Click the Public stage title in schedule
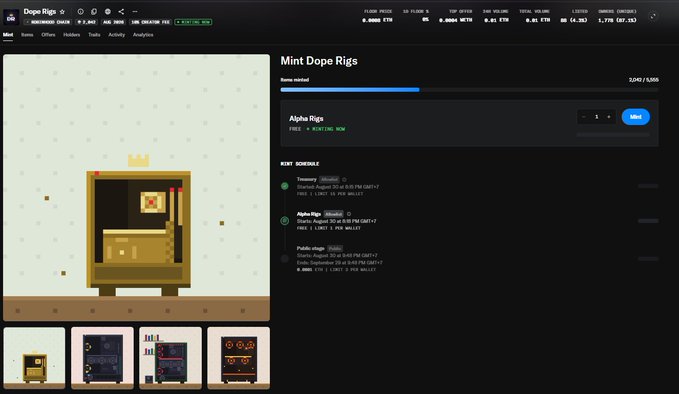This screenshot has width=679, height=394. (x=310, y=249)
